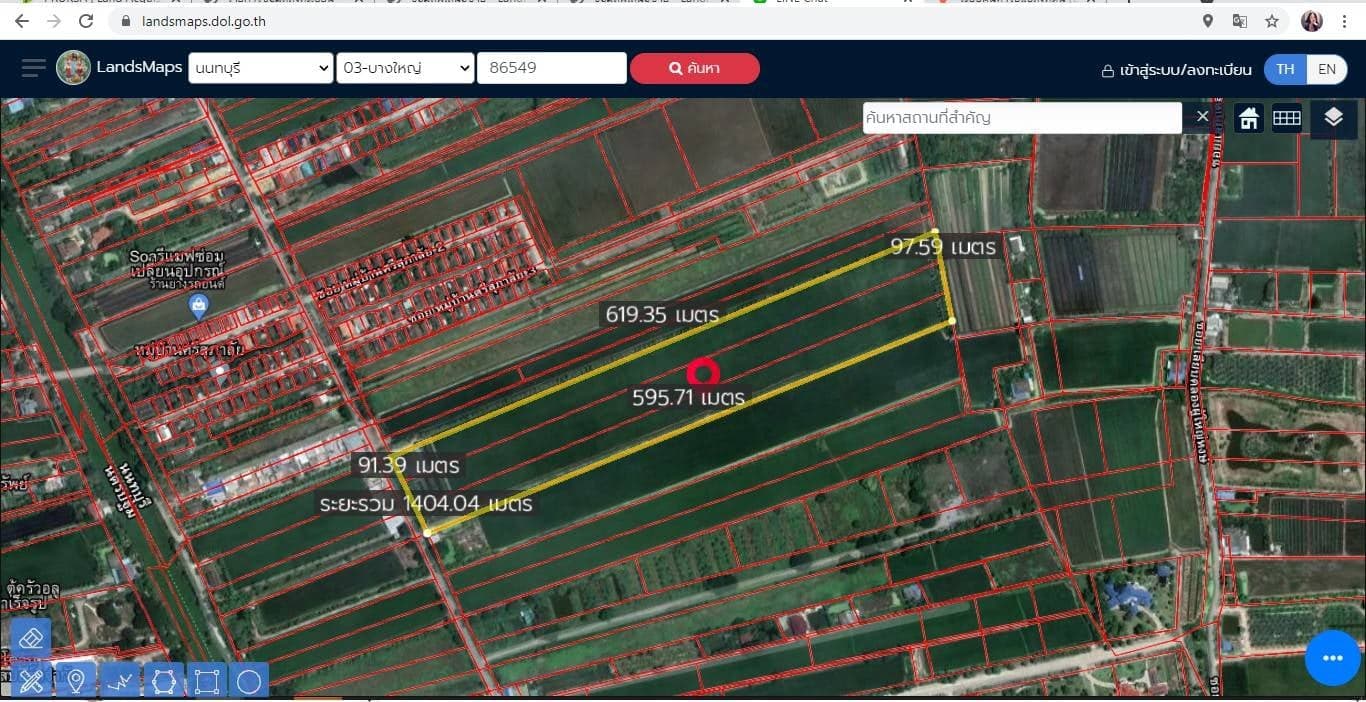This screenshot has width=1366, height=702.
Task: Select the location pin marker tool
Action: 75,681
